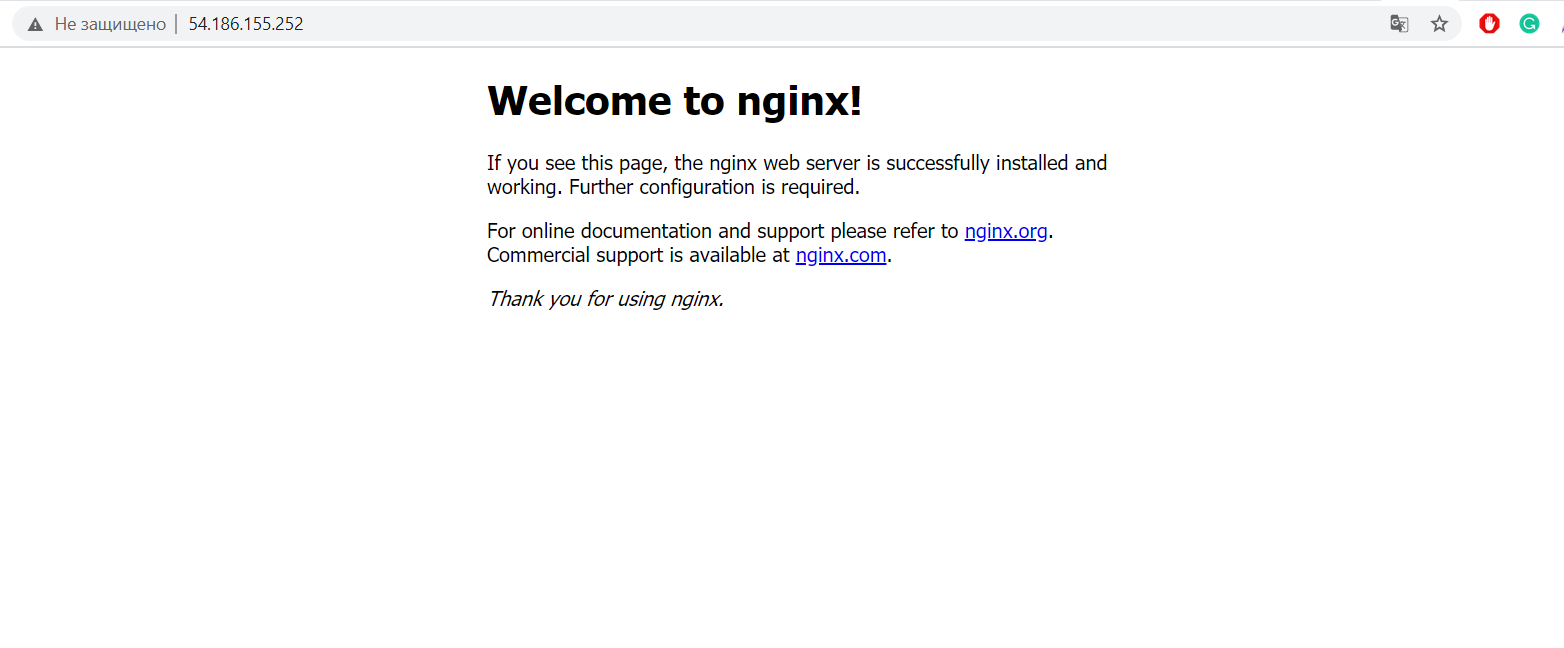
Task: Click the blank page area below the text
Action: pyautogui.click(x=780, y=480)
